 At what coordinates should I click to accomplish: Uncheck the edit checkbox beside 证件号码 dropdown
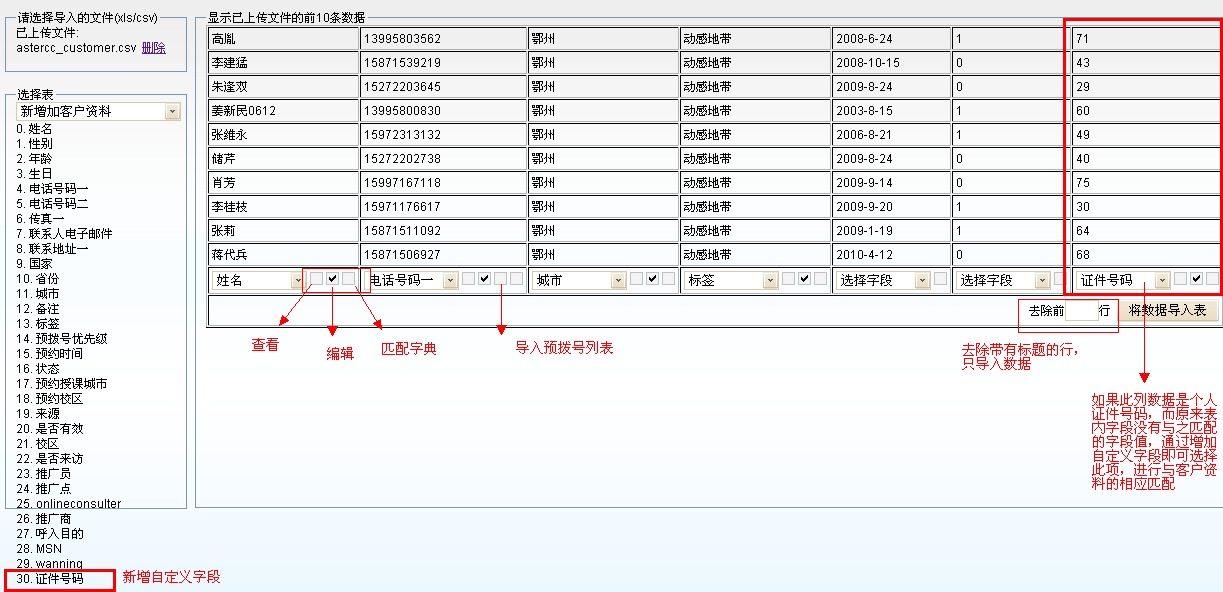tap(1197, 279)
